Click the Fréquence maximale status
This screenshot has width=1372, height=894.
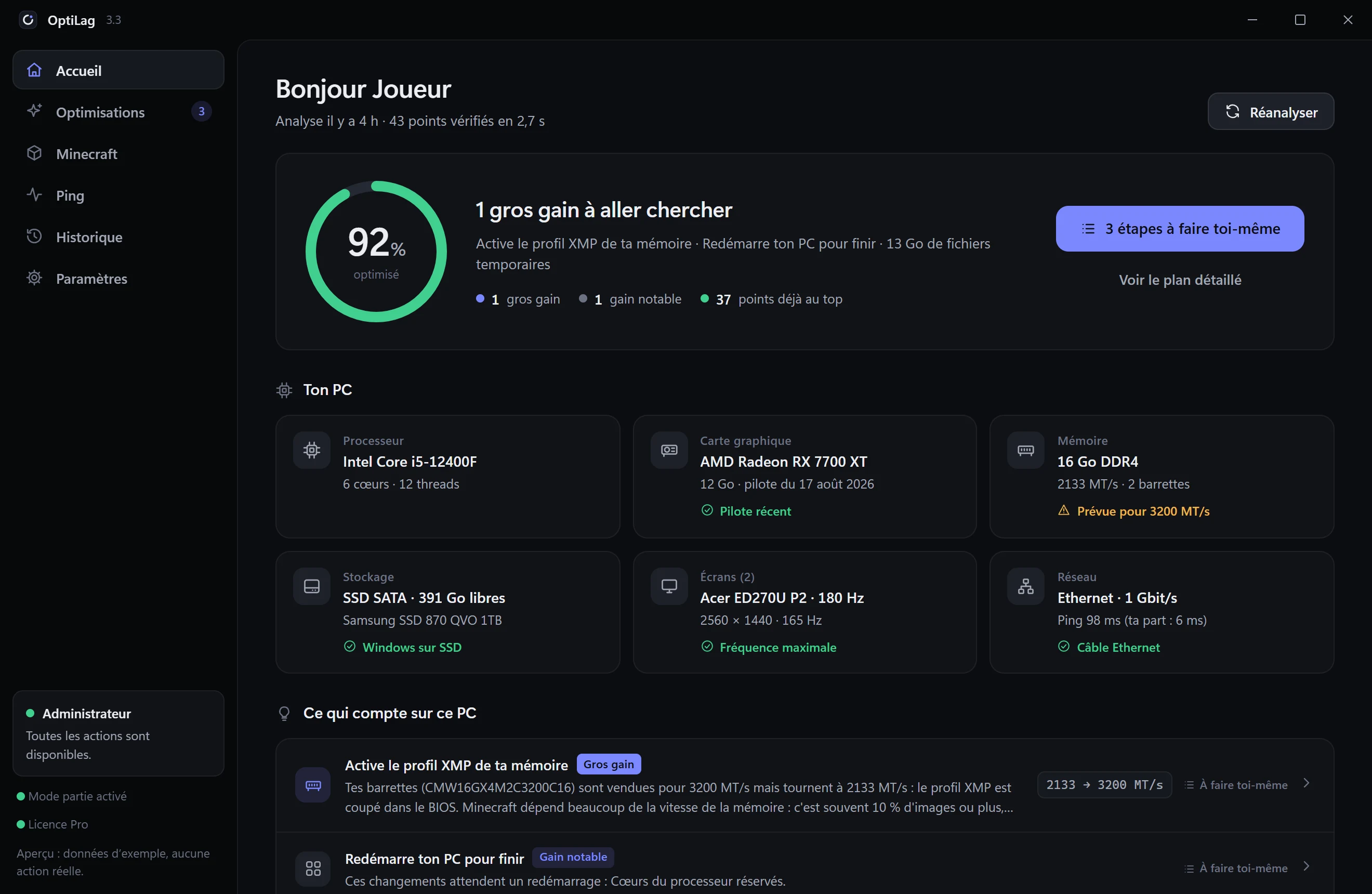click(768, 647)
